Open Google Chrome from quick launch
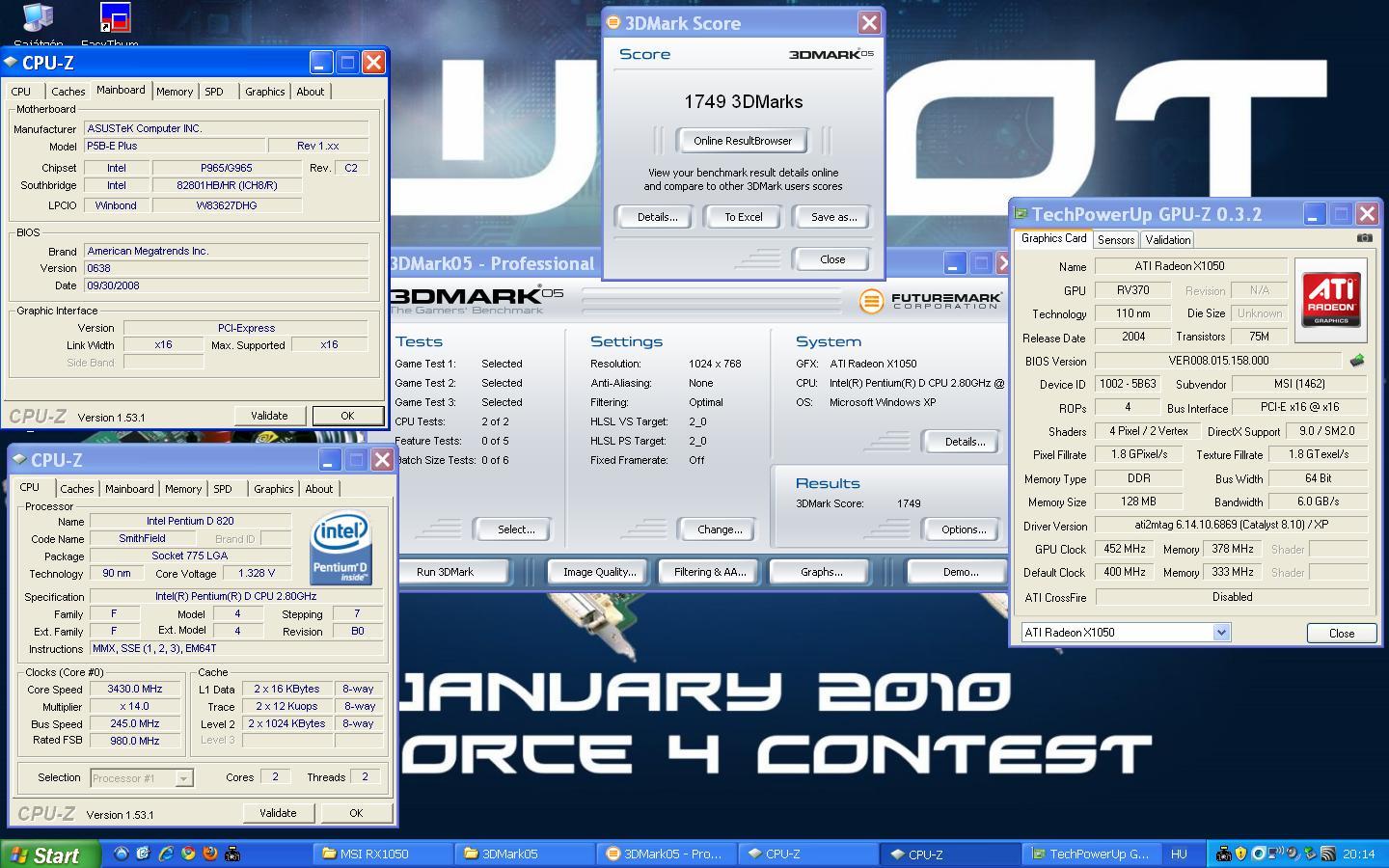The height and width of the screenshot is (868, 1389). click(x=188, y=854)
